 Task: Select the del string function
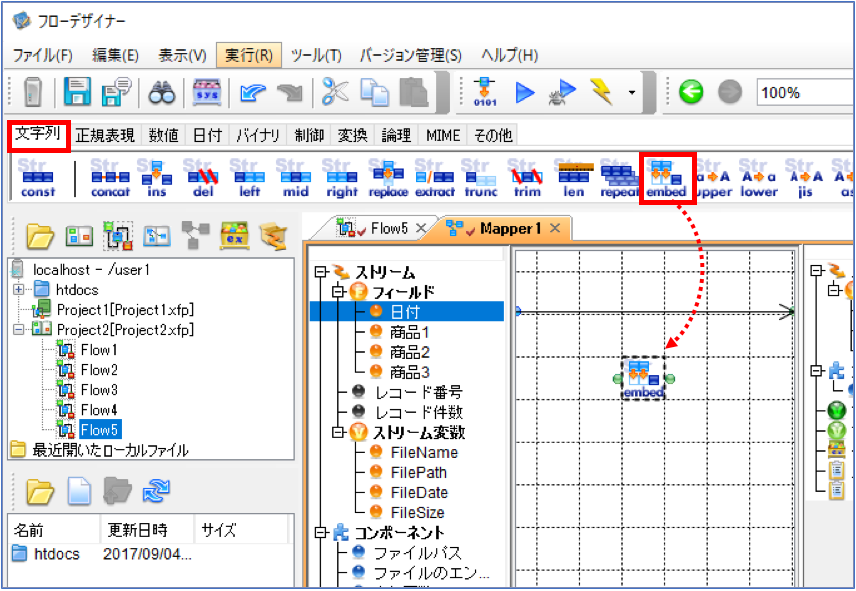[x=203, y=178]
